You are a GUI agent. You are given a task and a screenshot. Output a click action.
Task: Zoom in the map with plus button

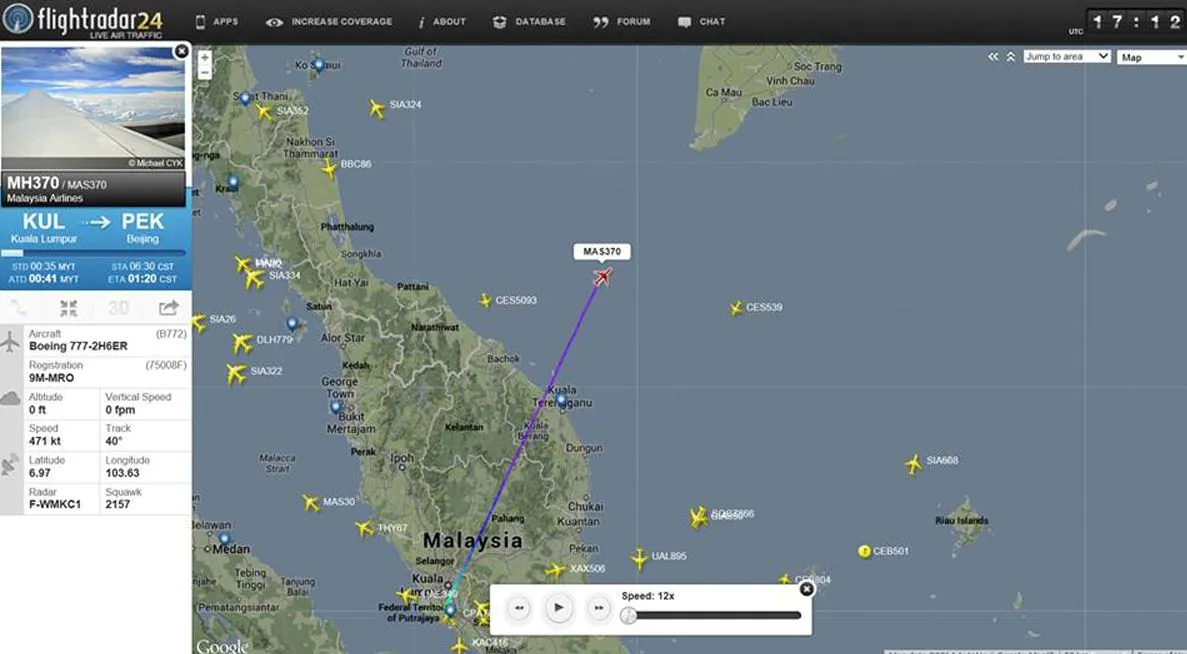coord(205,58)
